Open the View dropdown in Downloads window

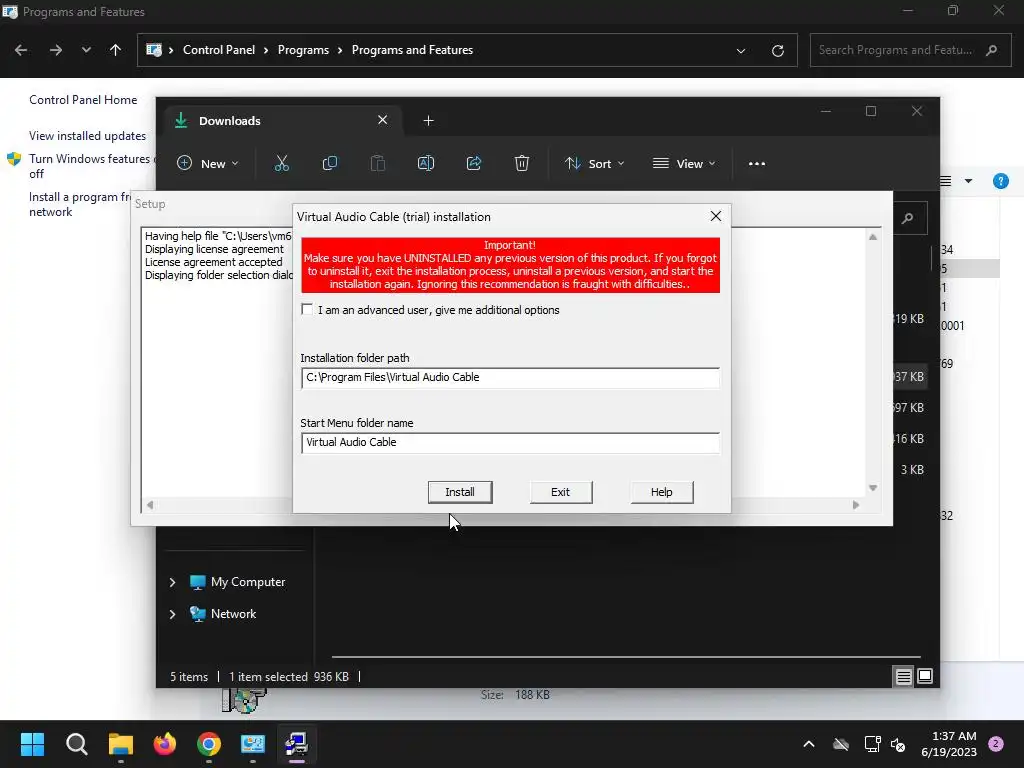684,163
